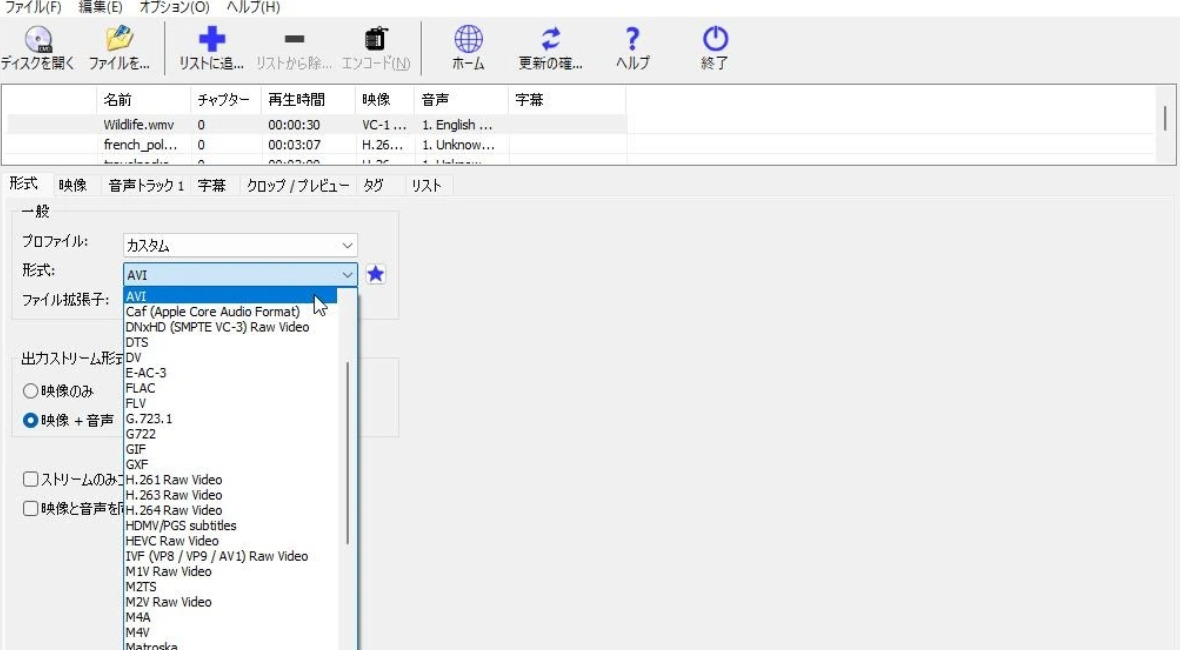Choose M1V Raw Video format
The image size is (1180, 650).
click(x=230, y=571)
